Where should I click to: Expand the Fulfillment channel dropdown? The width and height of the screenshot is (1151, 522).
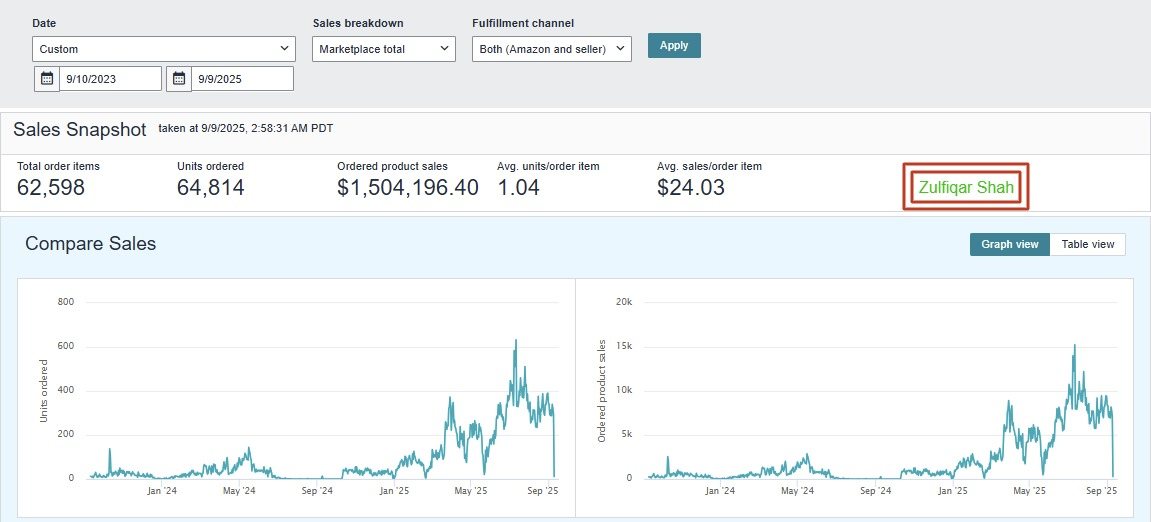point(551,49)
